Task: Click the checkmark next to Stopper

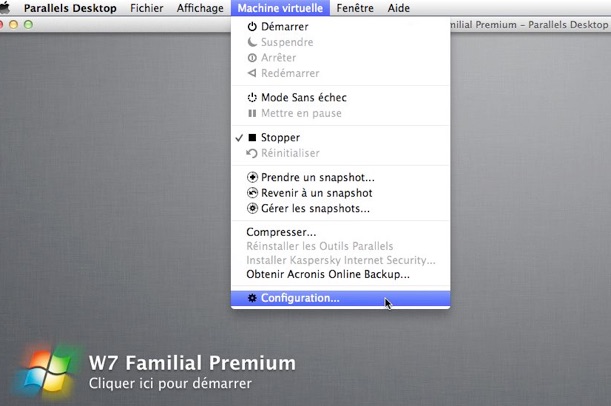Action: (239, 138)
